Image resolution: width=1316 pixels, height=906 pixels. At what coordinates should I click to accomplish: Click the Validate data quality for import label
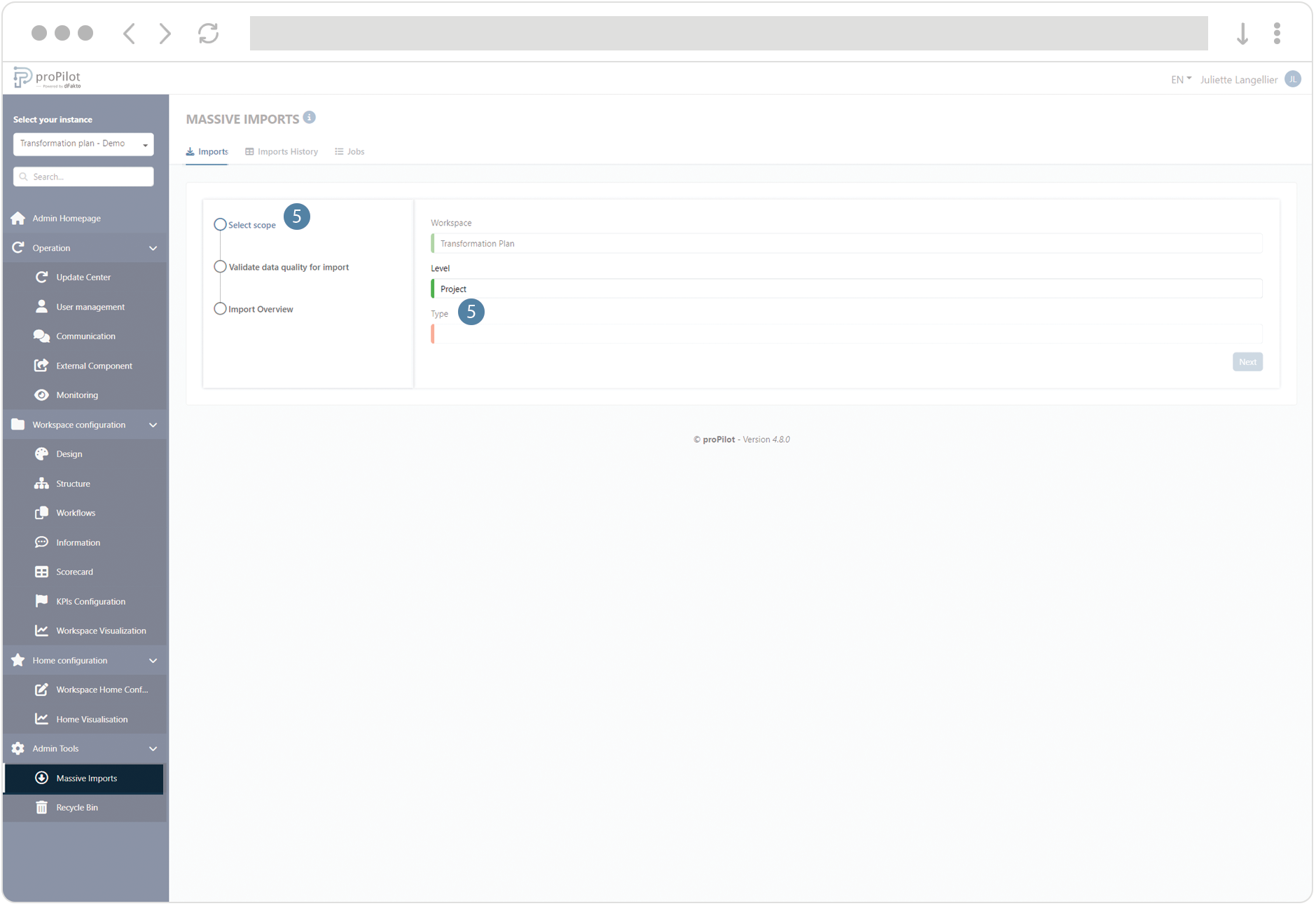[x=289, y=268]
